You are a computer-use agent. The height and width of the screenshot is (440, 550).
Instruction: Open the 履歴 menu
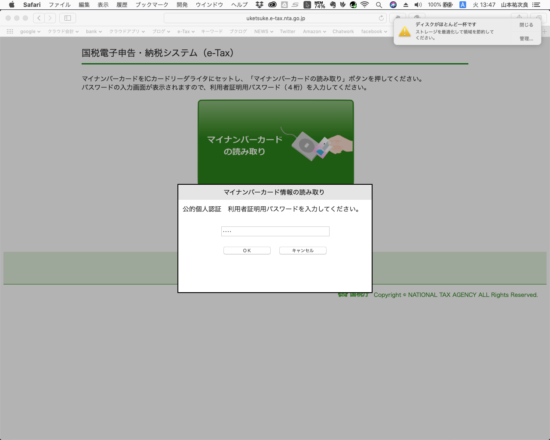tap(122, 5)
